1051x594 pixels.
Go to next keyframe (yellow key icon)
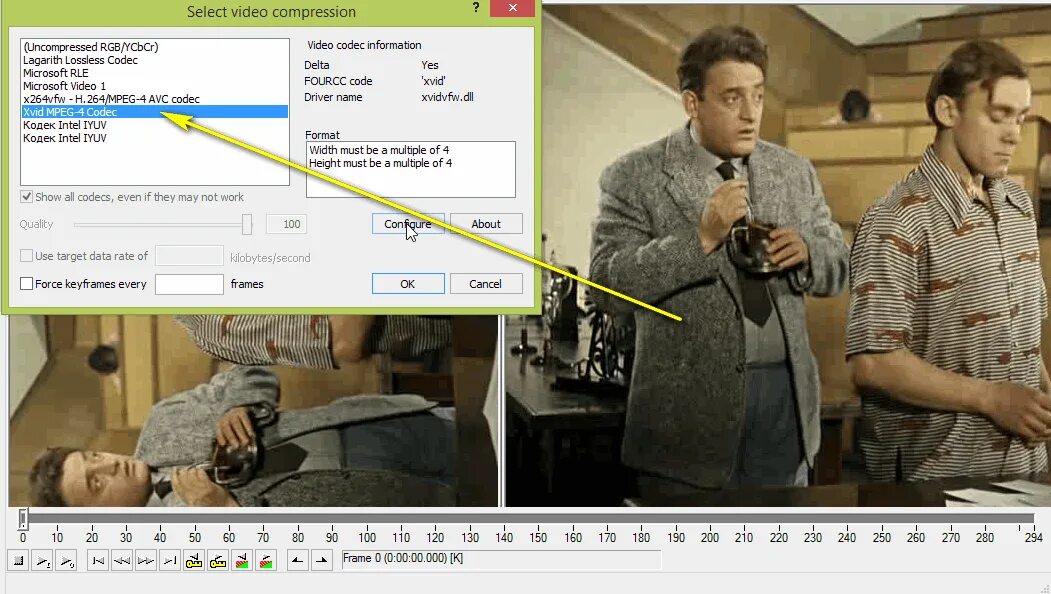click(x=218, y=560)
